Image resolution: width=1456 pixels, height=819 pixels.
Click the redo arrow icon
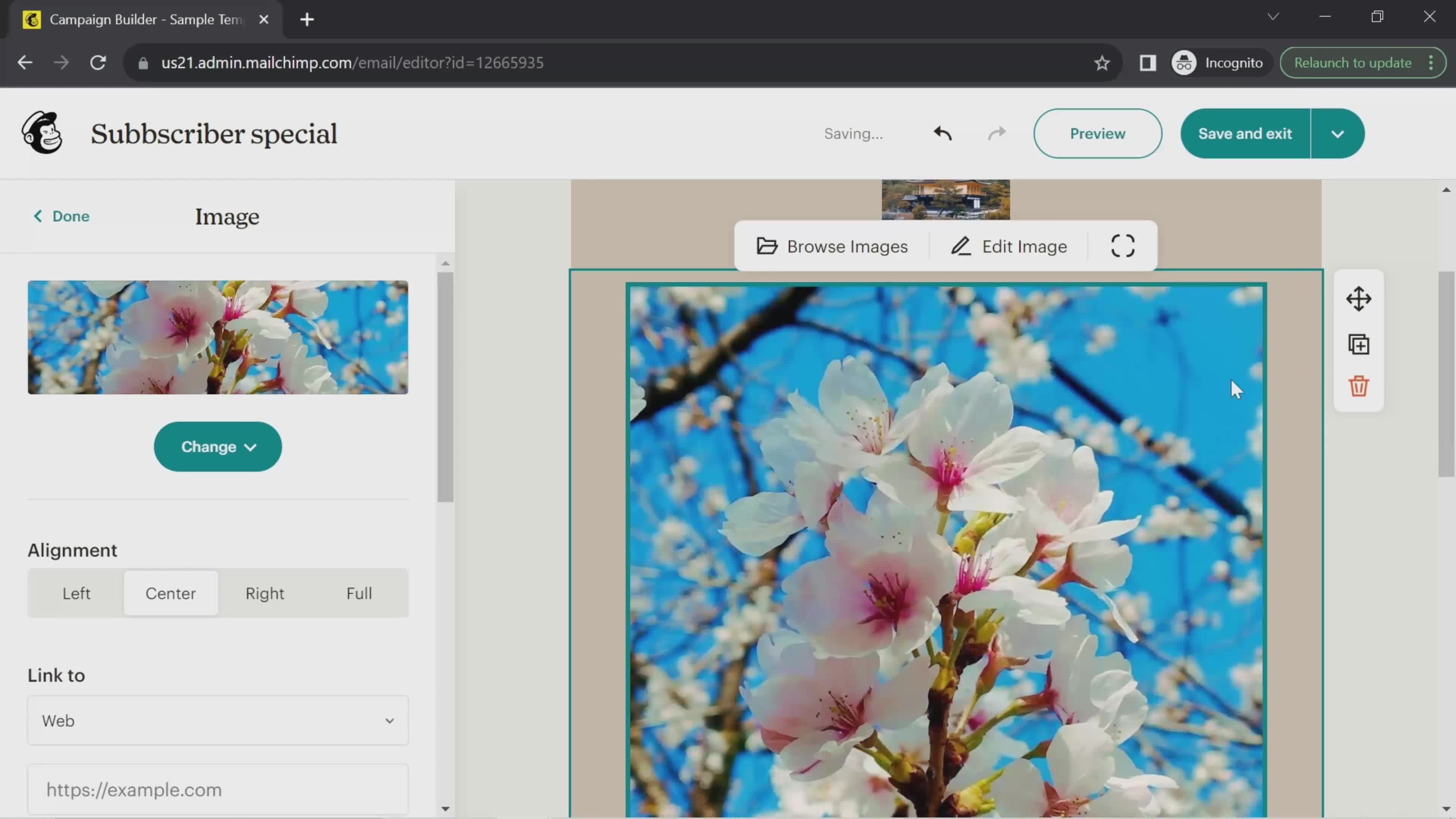997,133
